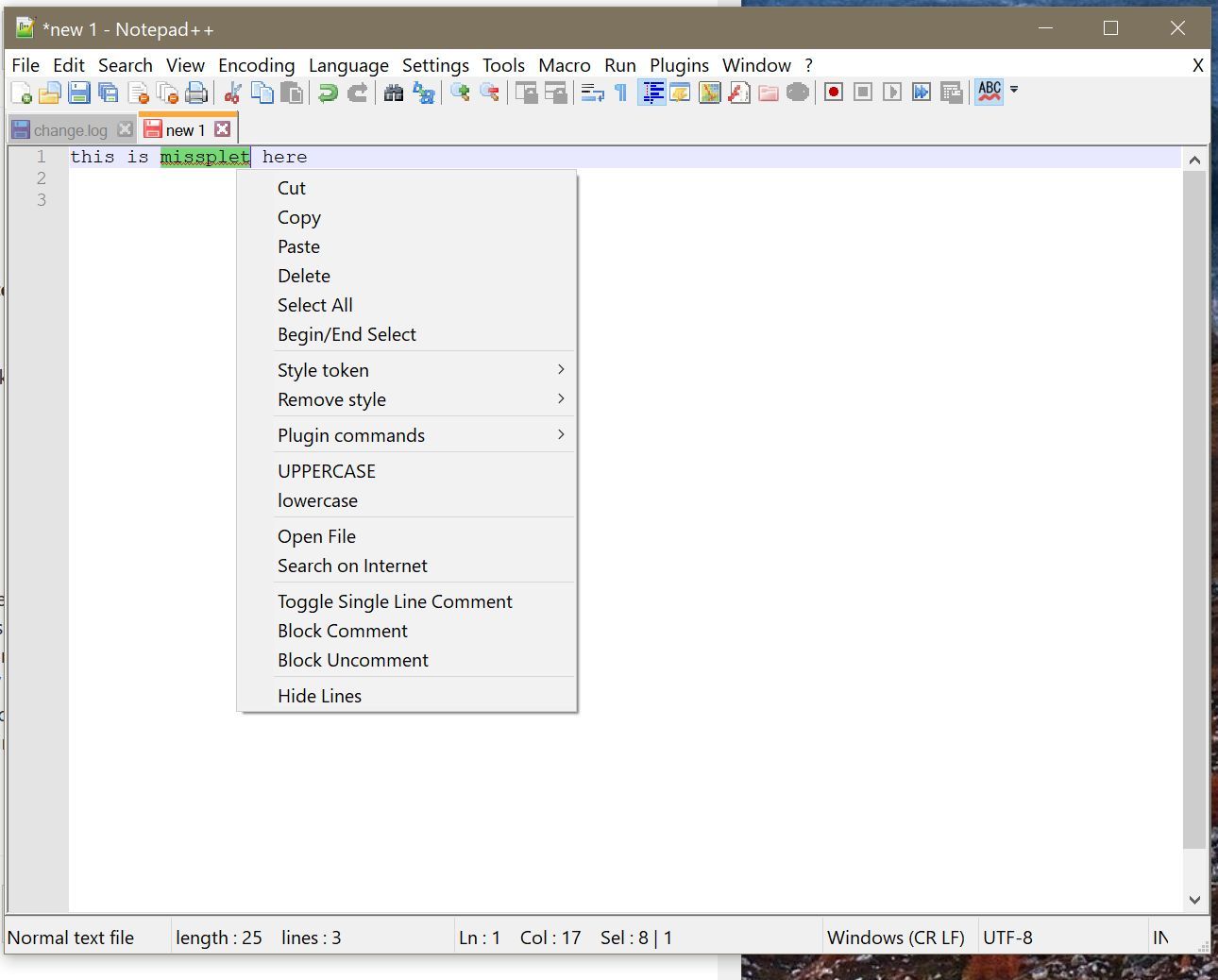Click the Paste clipboard toolbar icon
Screen dimensions: 1218x980
(292, 93)
